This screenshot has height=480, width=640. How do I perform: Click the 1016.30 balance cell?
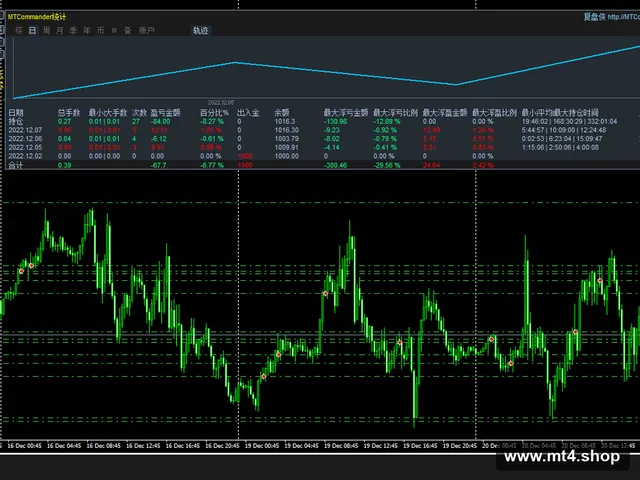[287, 130]
